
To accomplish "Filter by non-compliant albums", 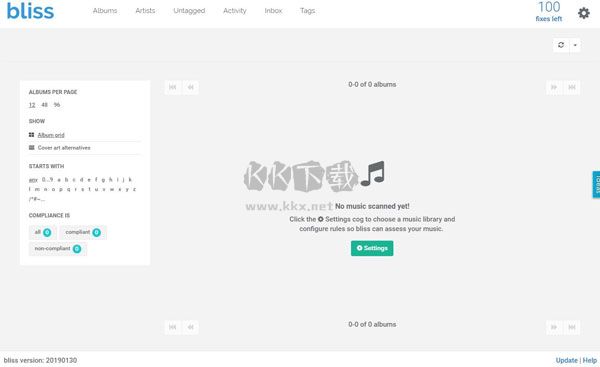I will tap(58, 249).
